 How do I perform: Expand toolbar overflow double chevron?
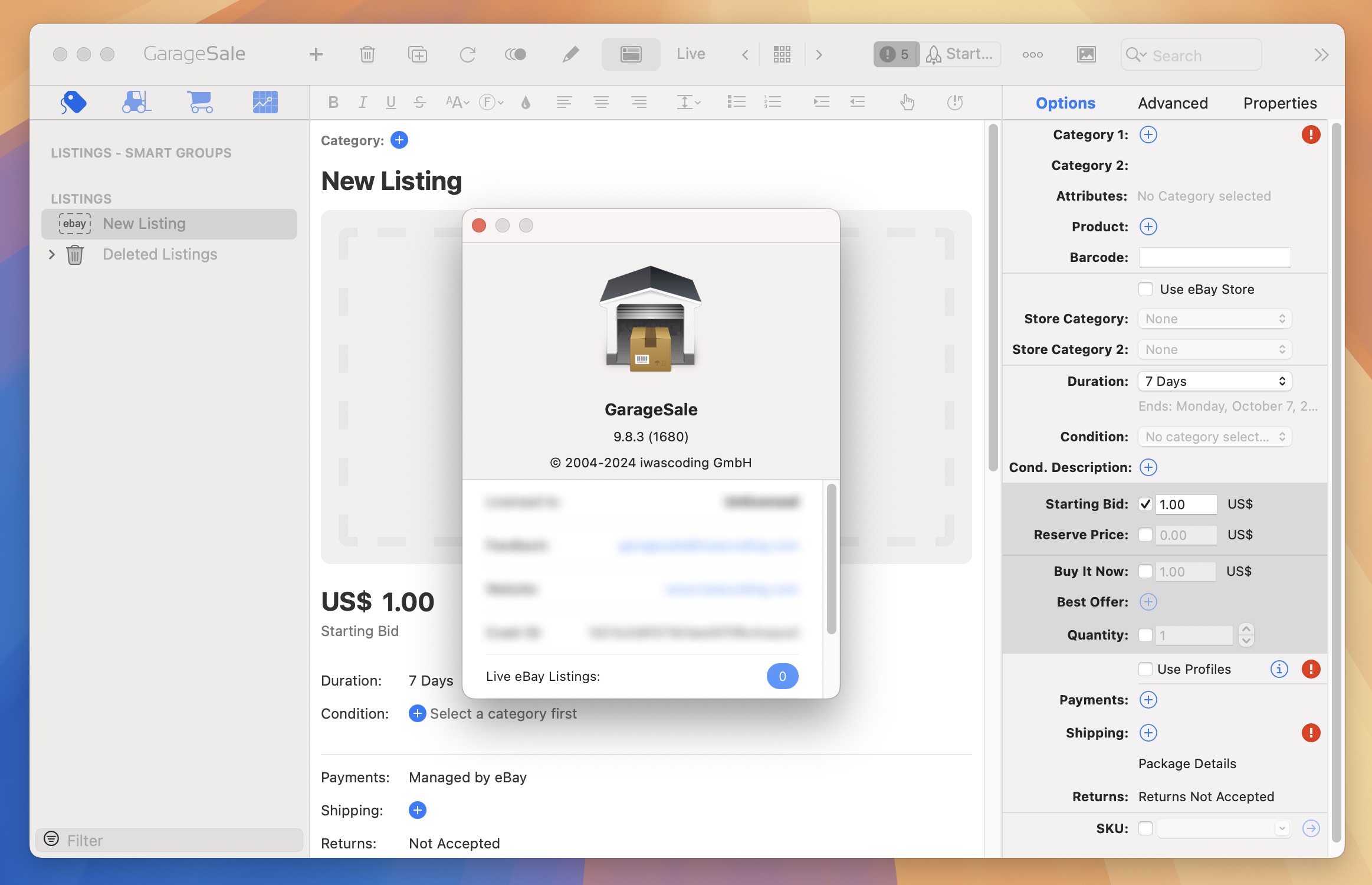(x=1321, y=54)
